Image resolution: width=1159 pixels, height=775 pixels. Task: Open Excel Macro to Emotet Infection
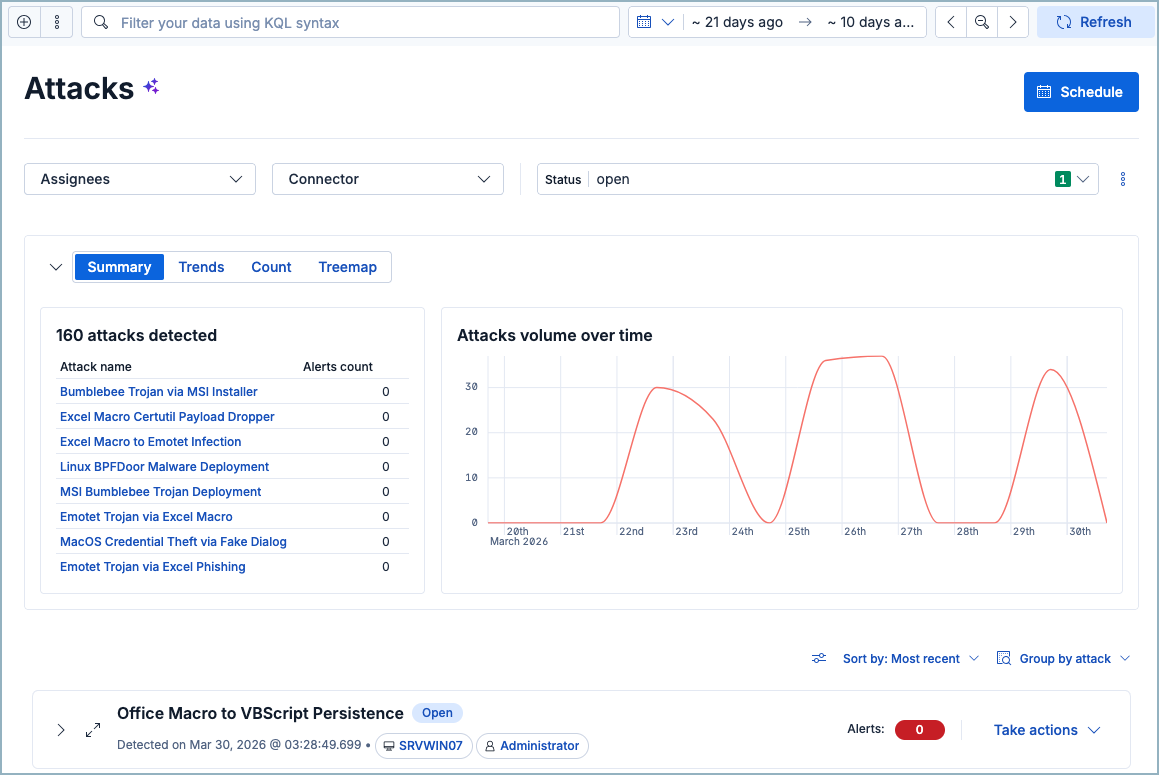point(151,441)
